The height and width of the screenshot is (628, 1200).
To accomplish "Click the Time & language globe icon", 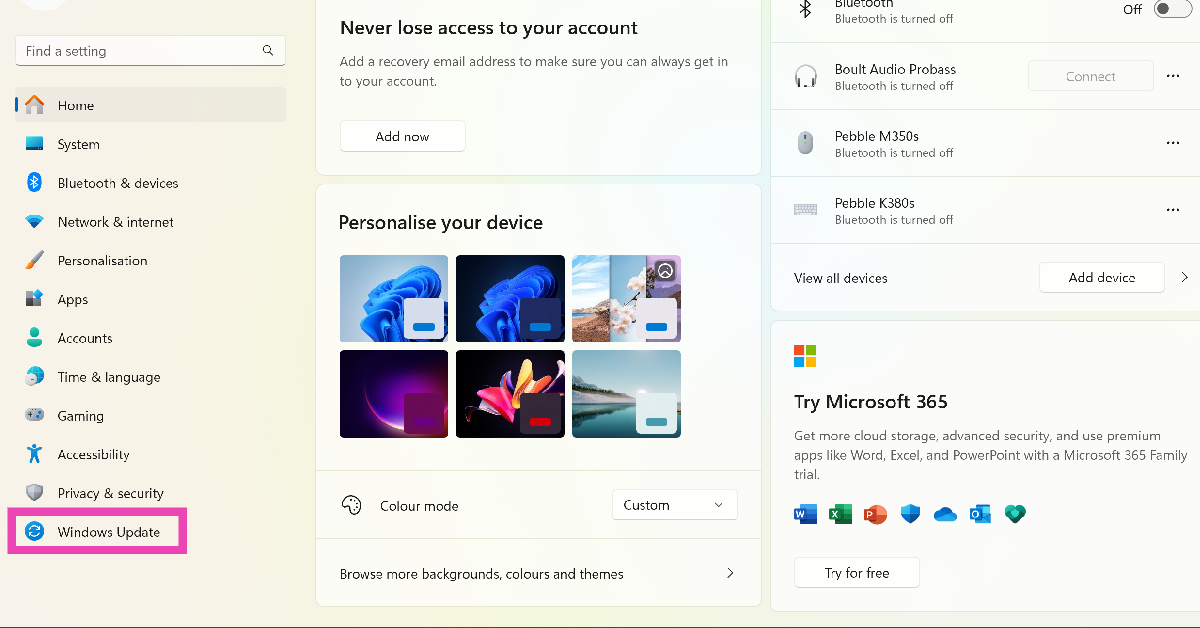I will pyautogui.click(x=34, y=377).
